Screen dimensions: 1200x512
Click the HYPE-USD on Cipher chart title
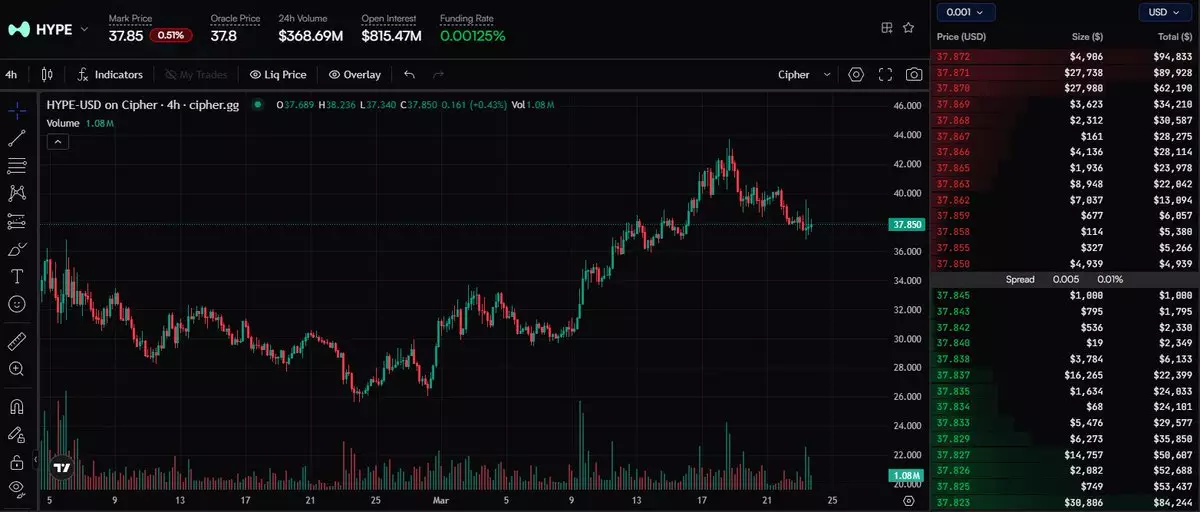click(x=143, y=104)
